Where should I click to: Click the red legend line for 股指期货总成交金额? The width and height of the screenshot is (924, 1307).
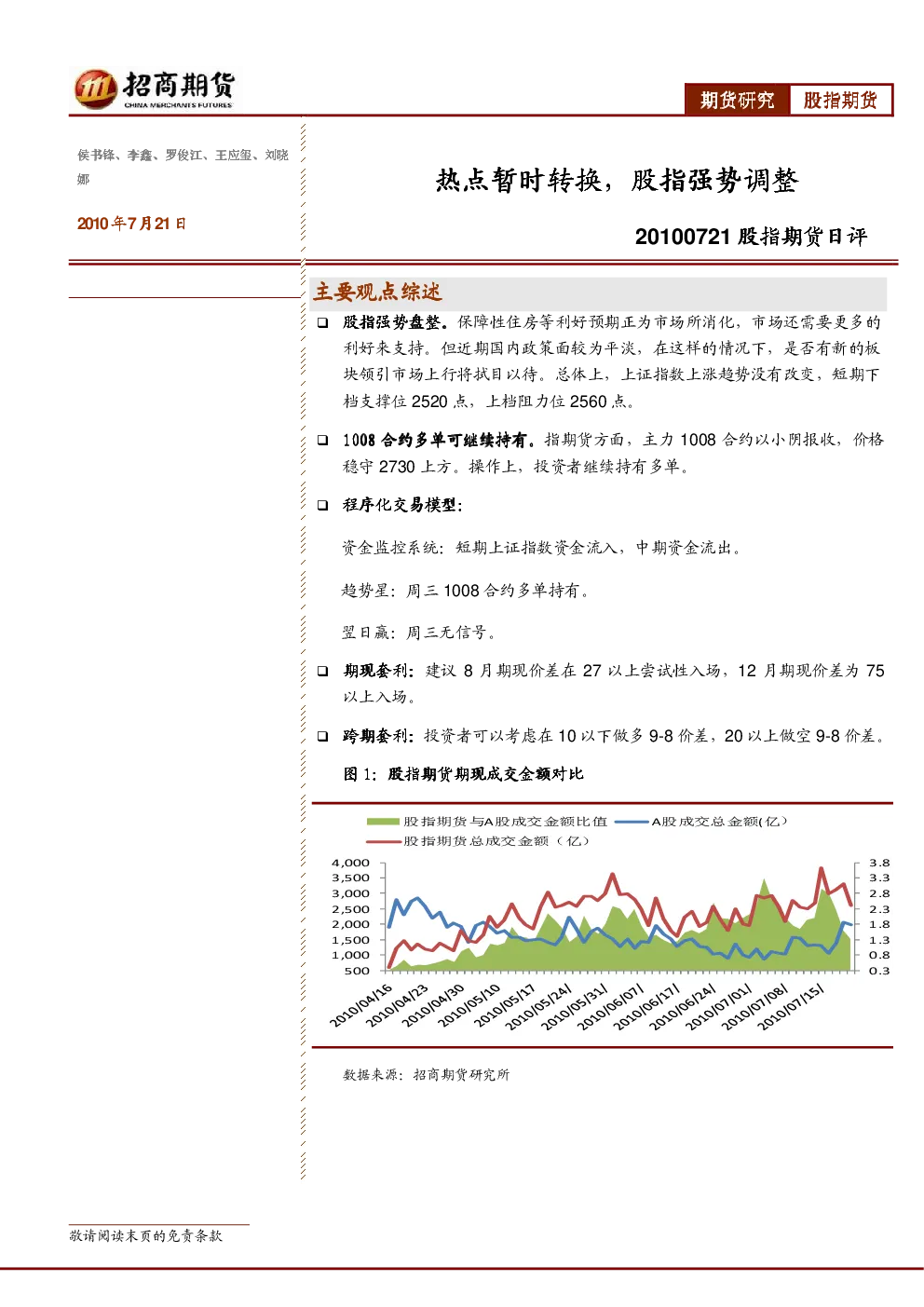(x=383, y=841)
